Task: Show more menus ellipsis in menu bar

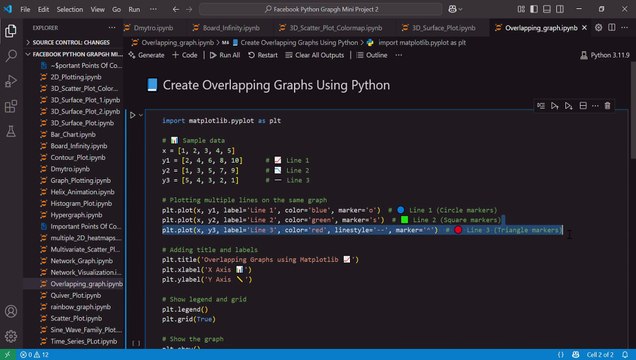Action: click(153, 9)
